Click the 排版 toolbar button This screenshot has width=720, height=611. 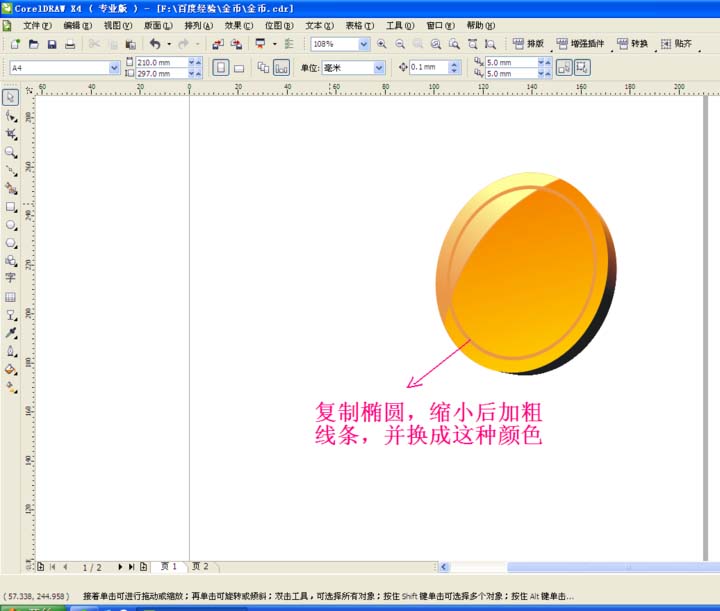[x=528, y=44]
